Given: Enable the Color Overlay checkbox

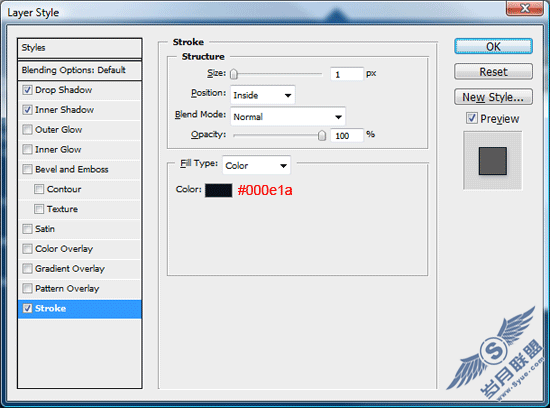Looking at the screenshot, I should [x=27, y=249].
